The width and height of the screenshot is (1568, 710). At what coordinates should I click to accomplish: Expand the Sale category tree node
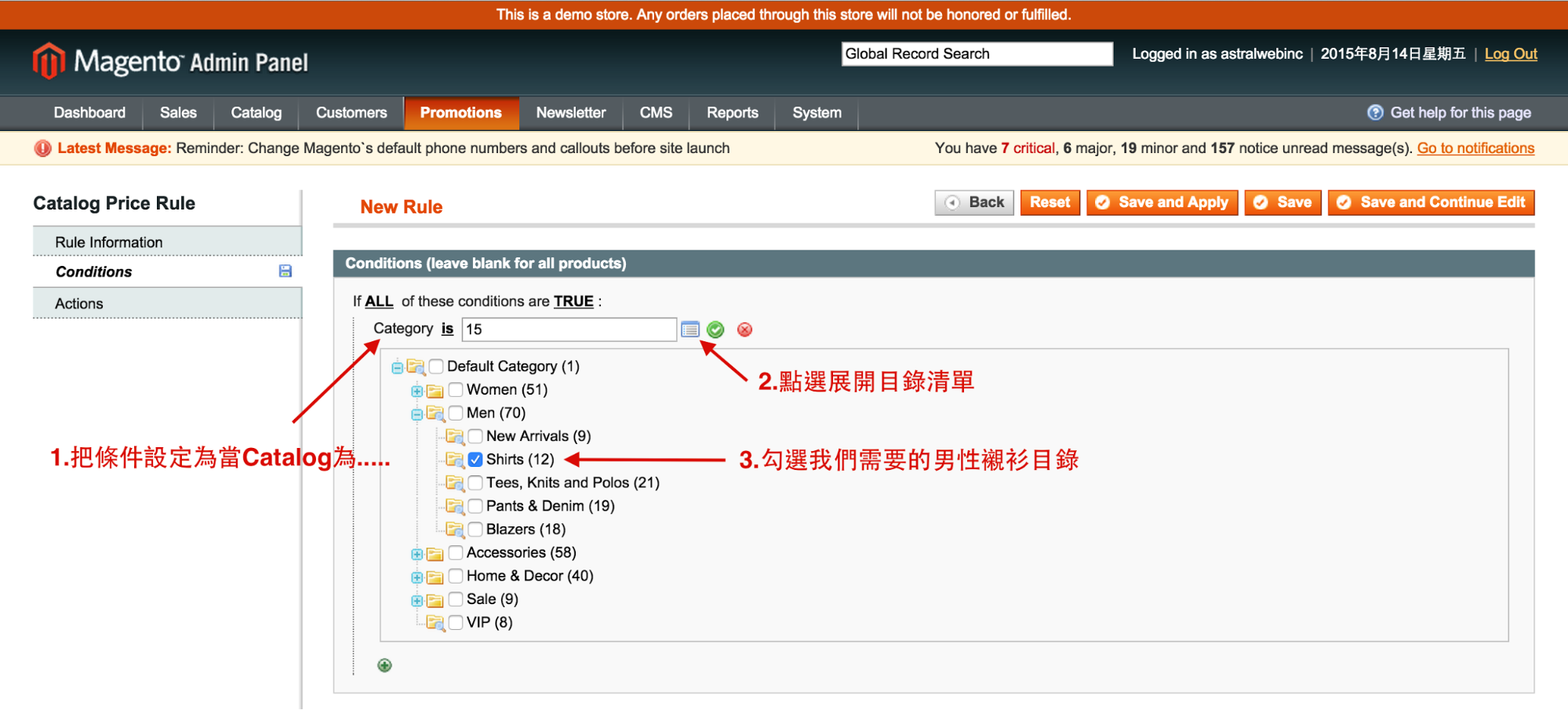pos(417,601)
